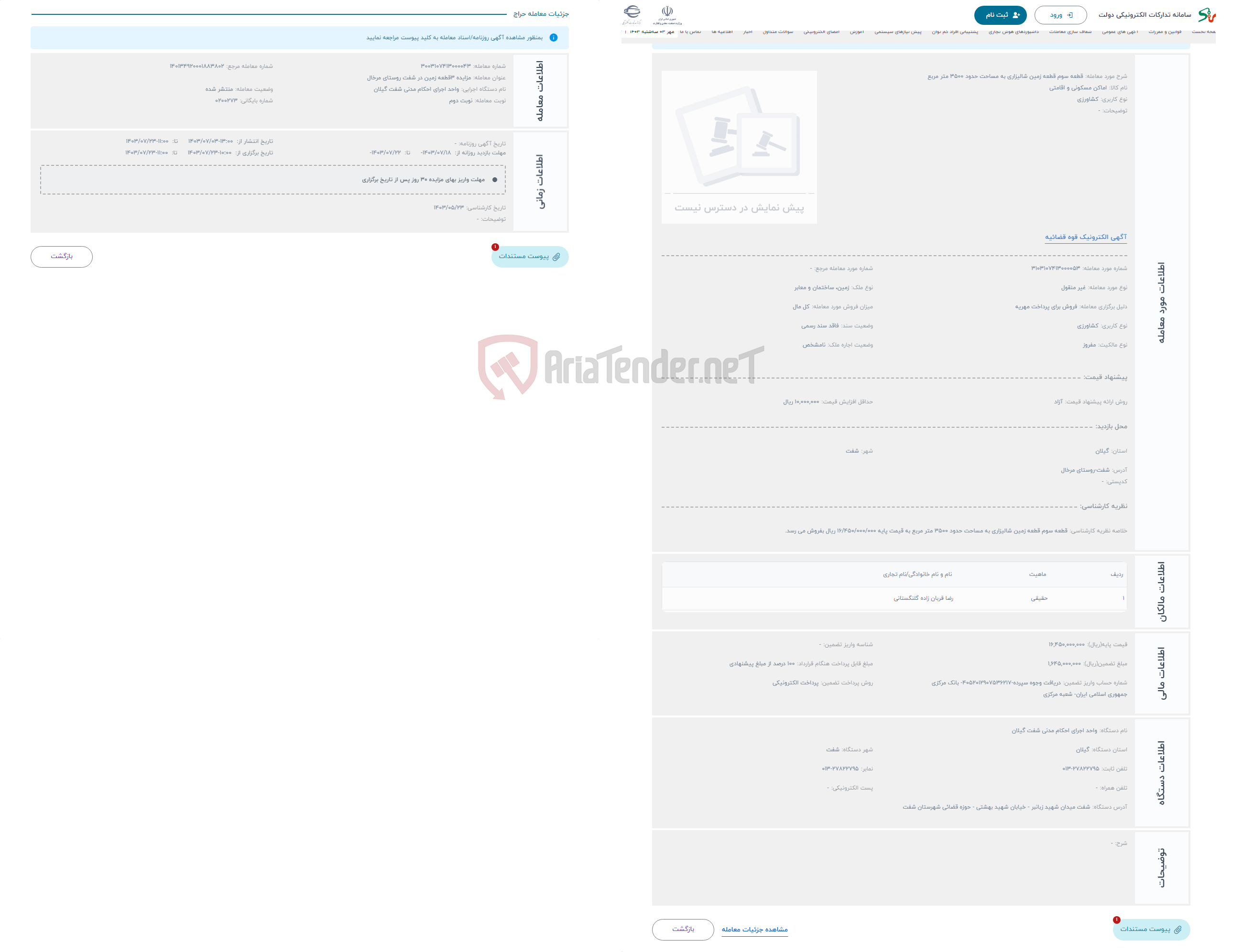Click the back arrow return icon left panel
1243x952 pixels.
63,258
